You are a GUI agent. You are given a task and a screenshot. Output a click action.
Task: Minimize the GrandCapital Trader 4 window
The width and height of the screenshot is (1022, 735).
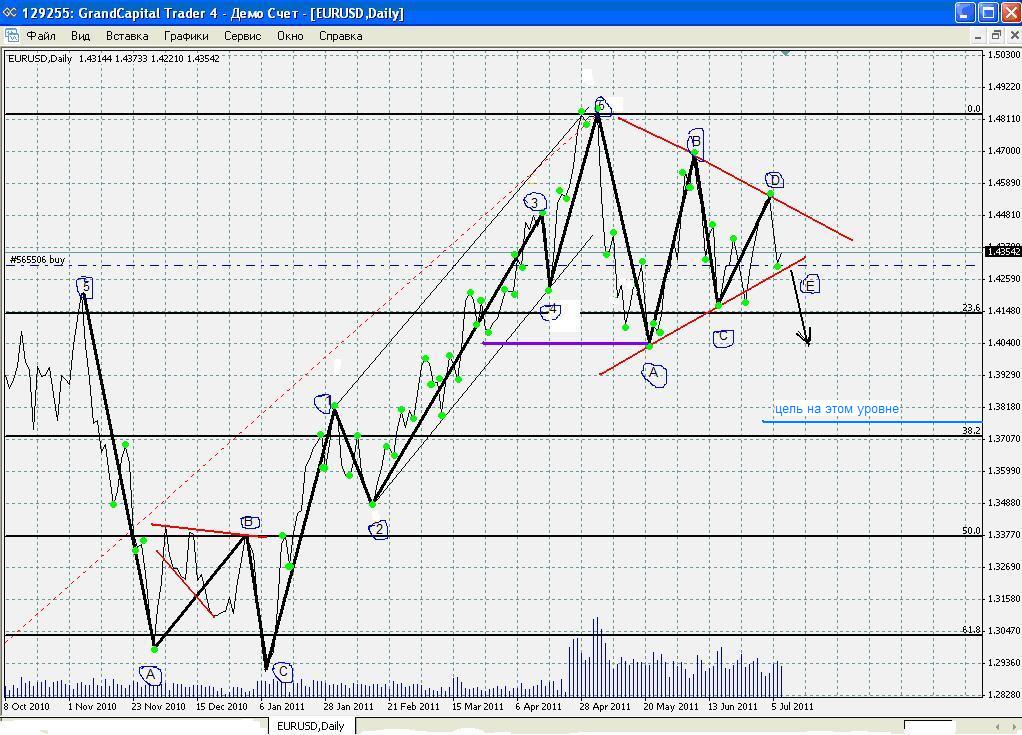[x=965, y=12]
